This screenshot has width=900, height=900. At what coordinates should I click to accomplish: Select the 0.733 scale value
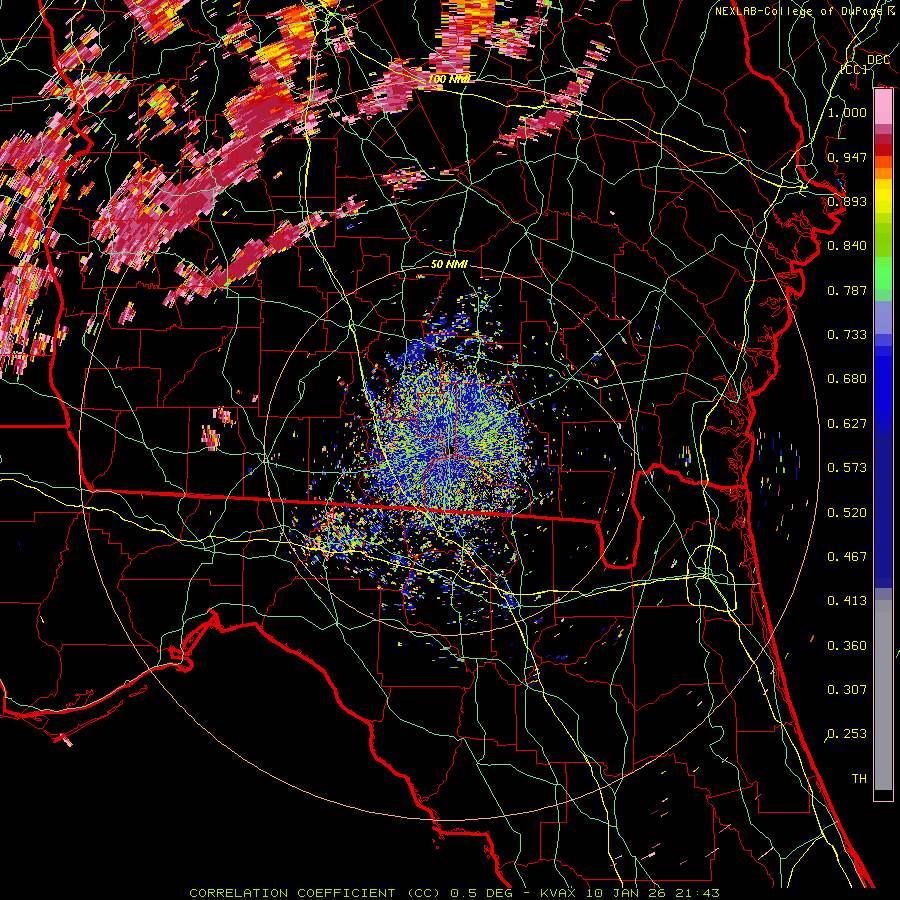(847, 335)
